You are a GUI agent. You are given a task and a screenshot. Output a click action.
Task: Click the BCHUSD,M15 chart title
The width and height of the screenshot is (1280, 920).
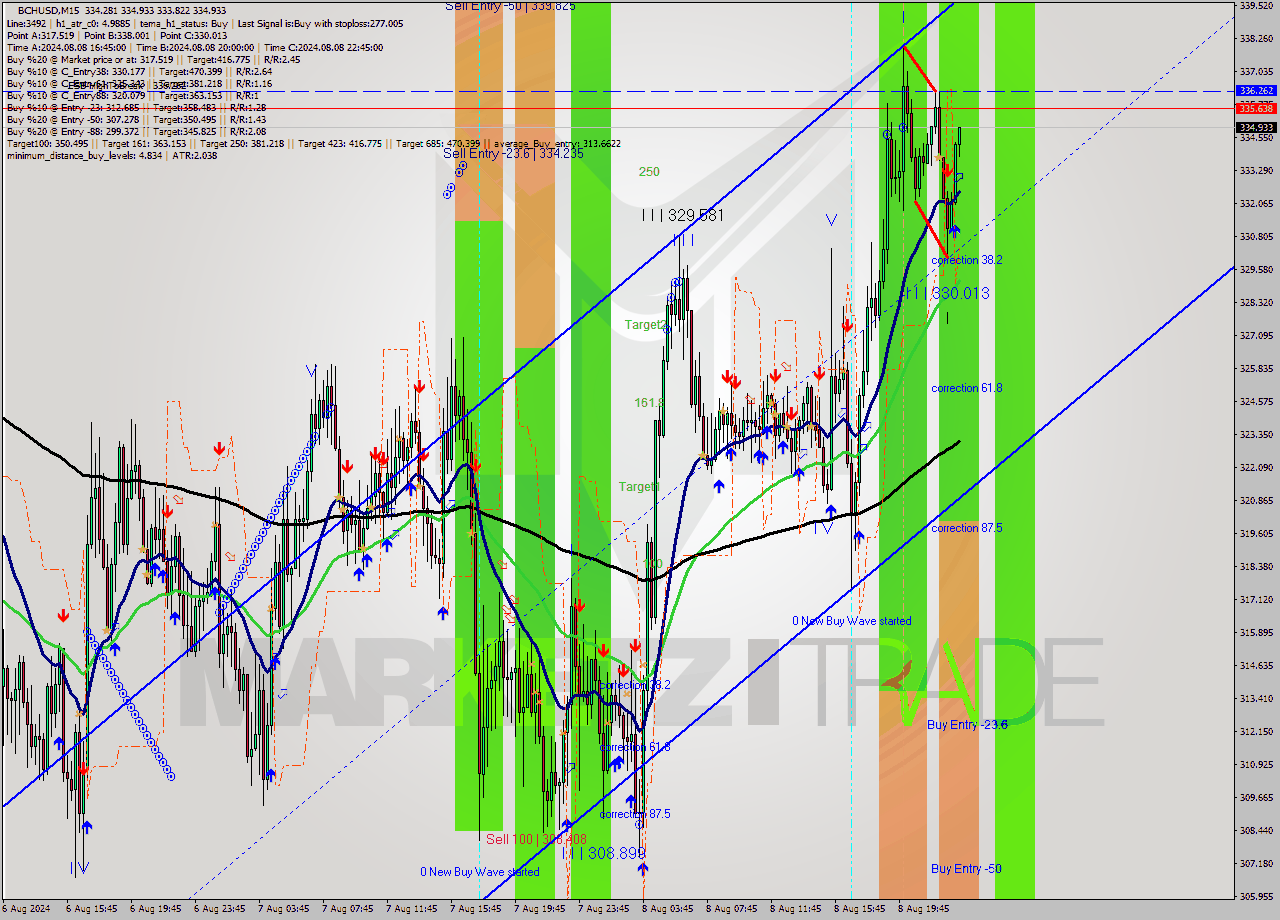[x=49, y=10]
